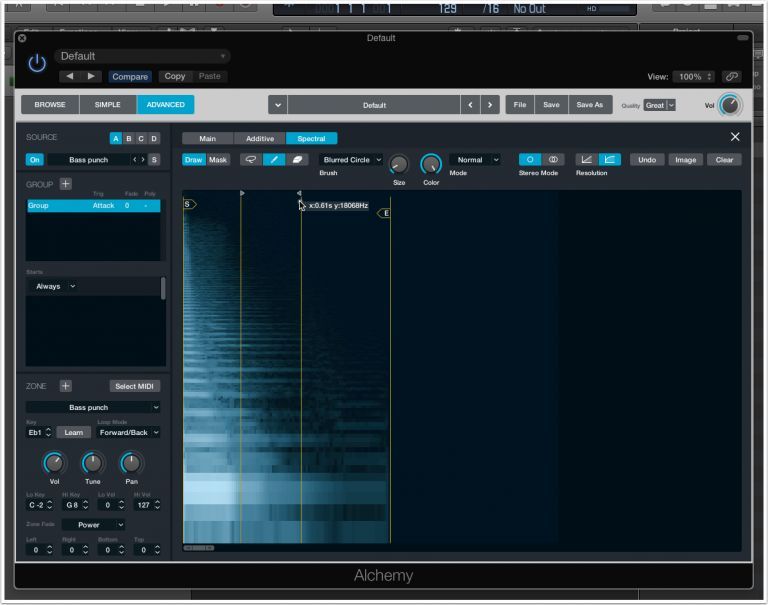Switch to Draw mode
The height and width of the screenshot is (605, 768).
pyautogui.click(x=193, y=160)
